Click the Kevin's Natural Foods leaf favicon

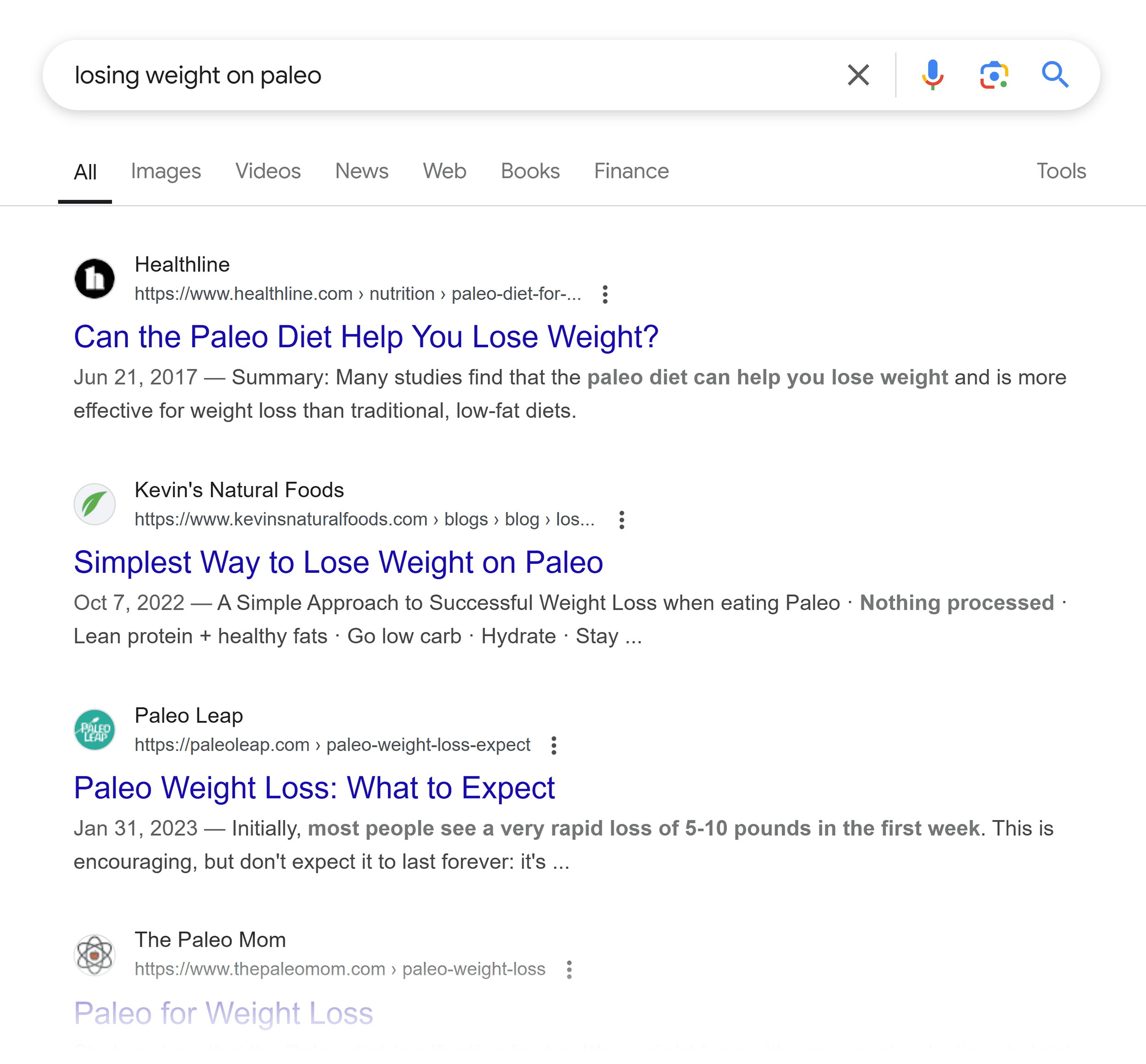pos(95,504)
